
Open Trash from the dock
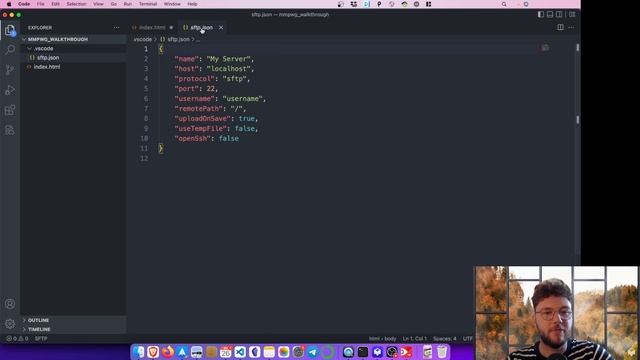point(442,352)
